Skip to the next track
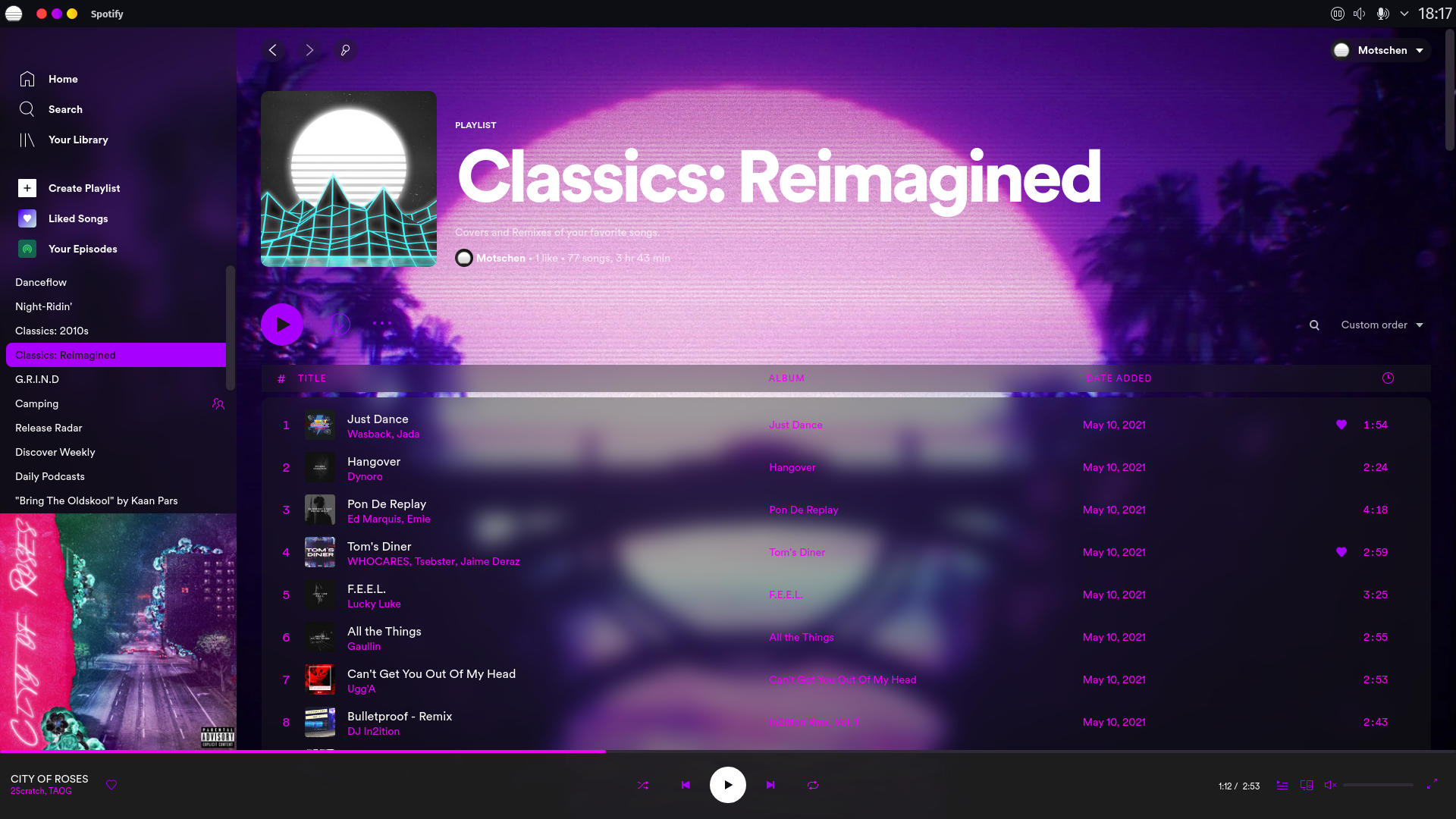1456x819 pixels. tap(770, 785)
